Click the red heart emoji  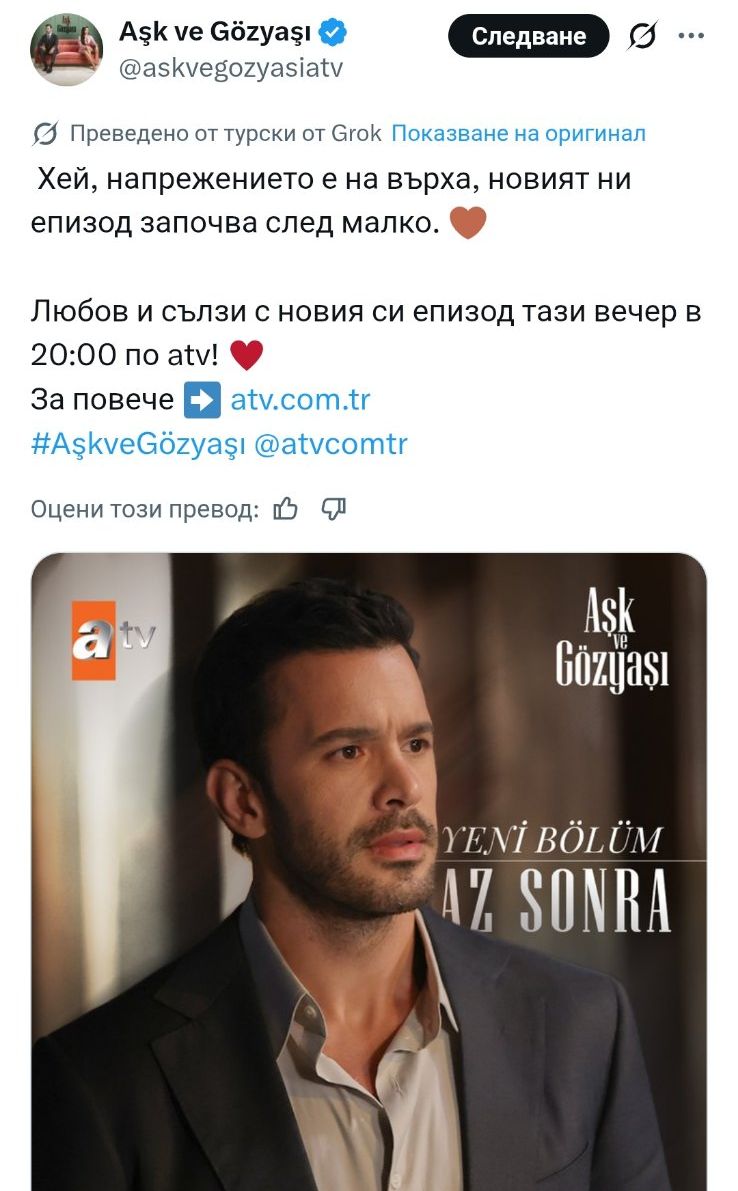(247, 355)
